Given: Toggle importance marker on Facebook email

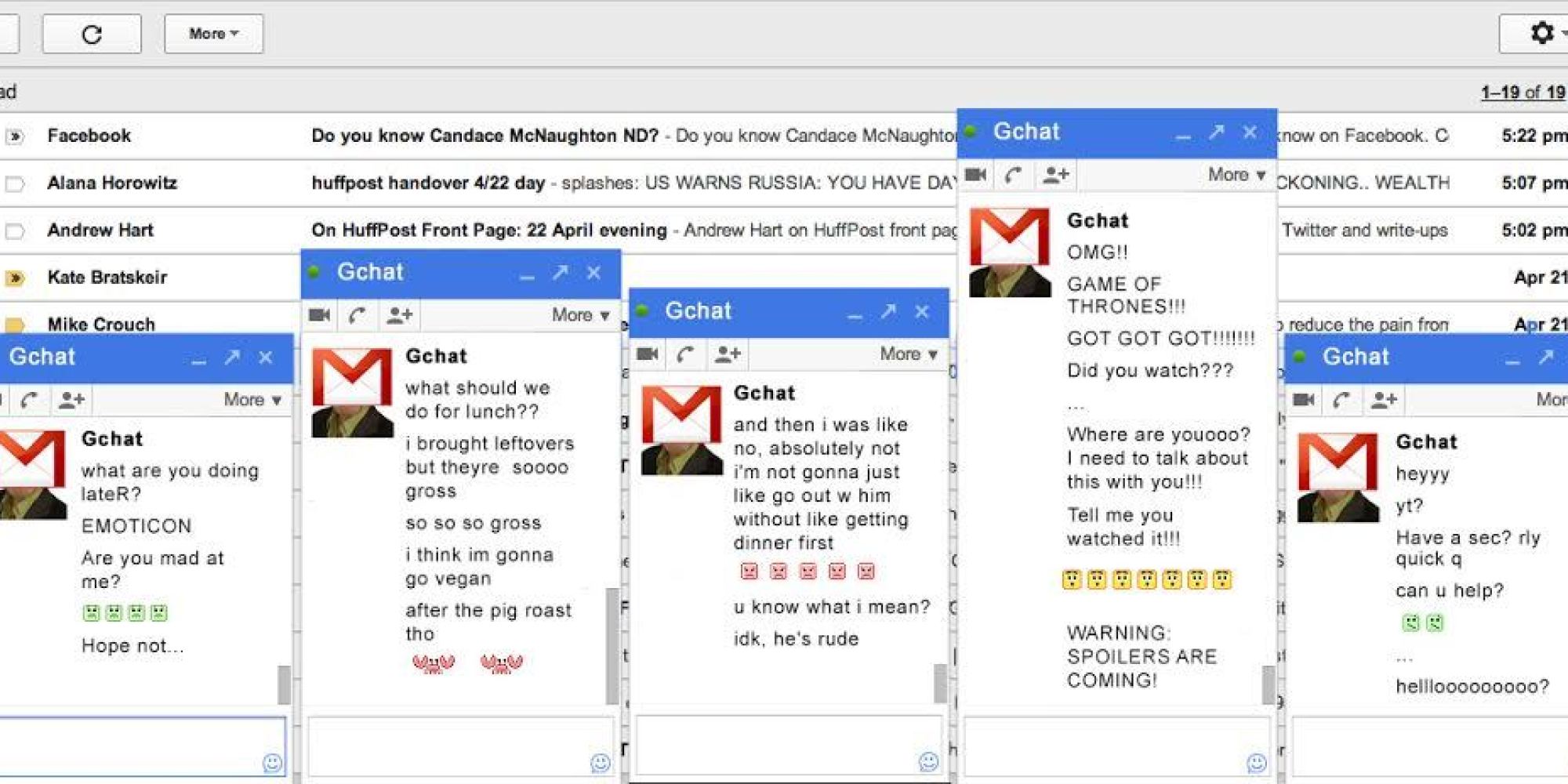Looking at the screenshot, I should coord(14,136).
